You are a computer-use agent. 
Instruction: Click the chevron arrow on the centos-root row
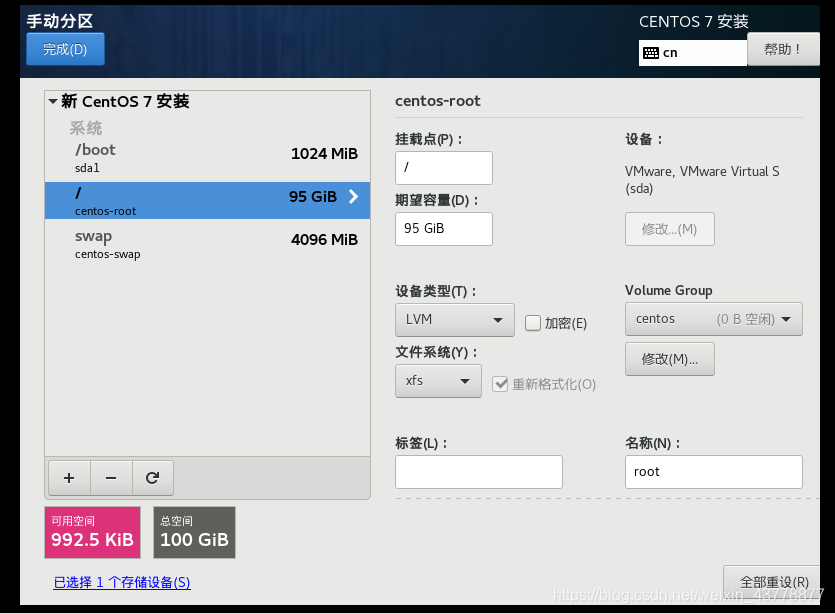pyautogui.click(x=353, y=197)
